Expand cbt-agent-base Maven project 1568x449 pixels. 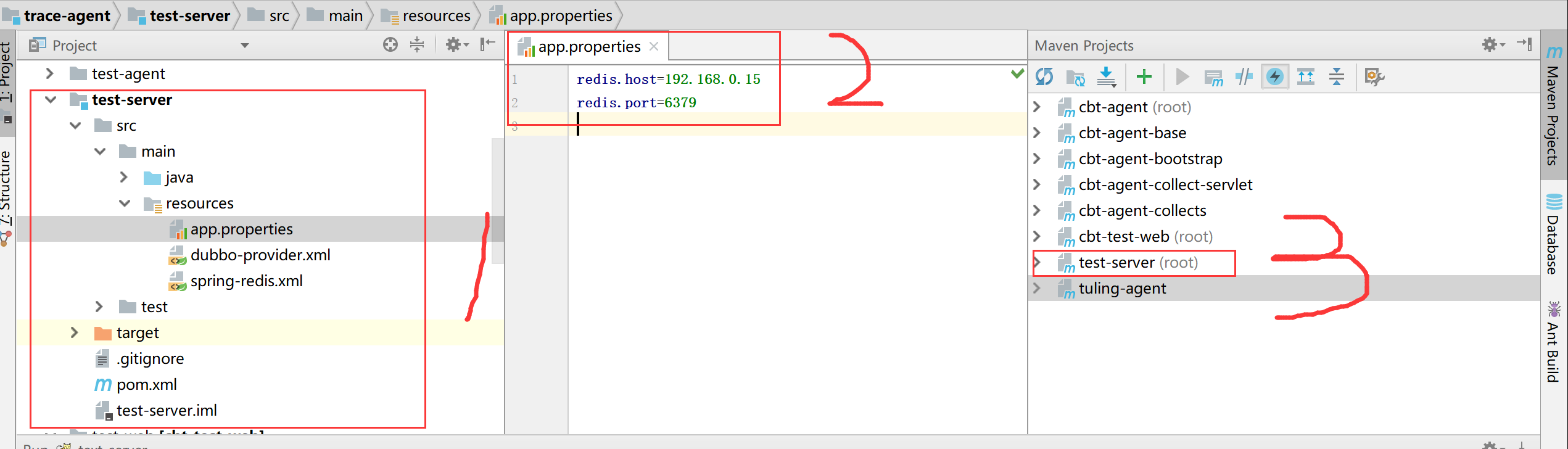(1037, 133)
